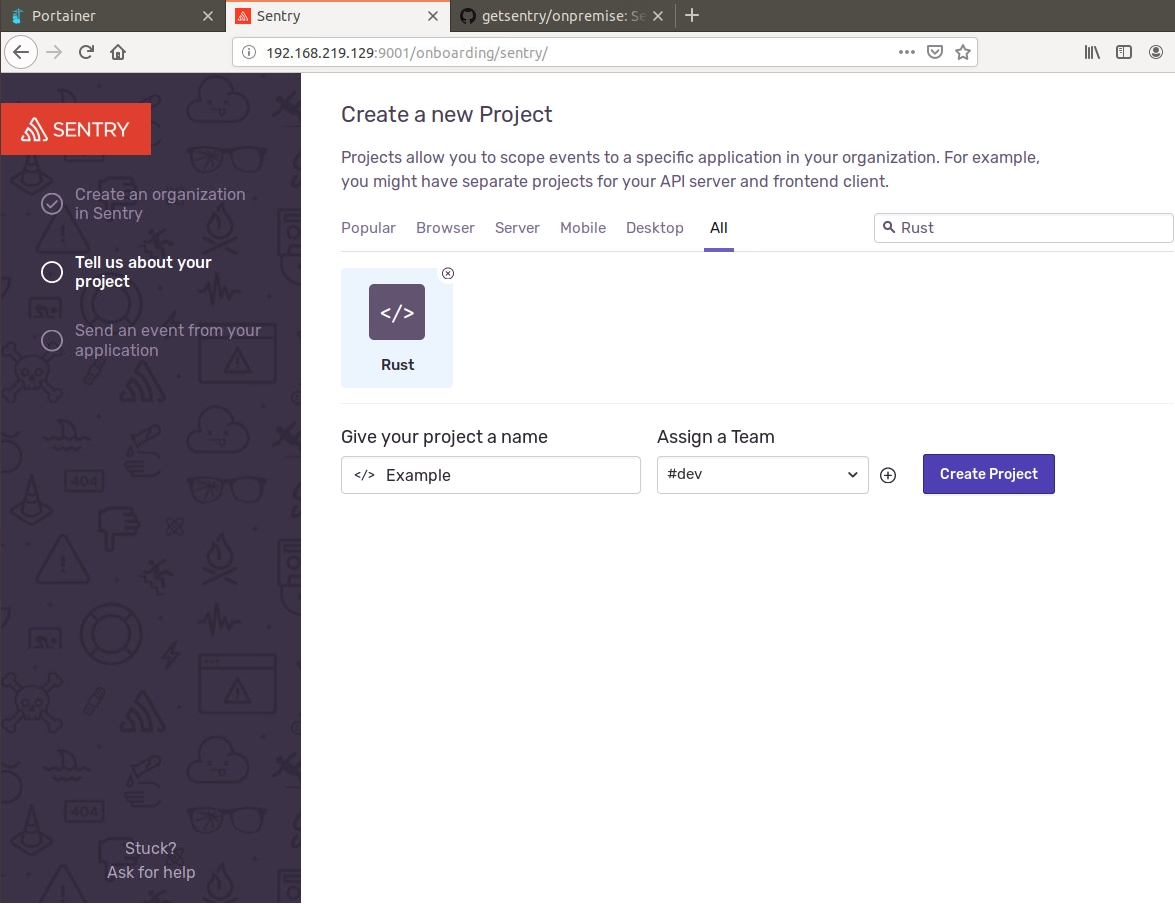The width and height of the screenshot is (1175, 904).
Task: Click the browser address bar URL
Action: point(407,52)
